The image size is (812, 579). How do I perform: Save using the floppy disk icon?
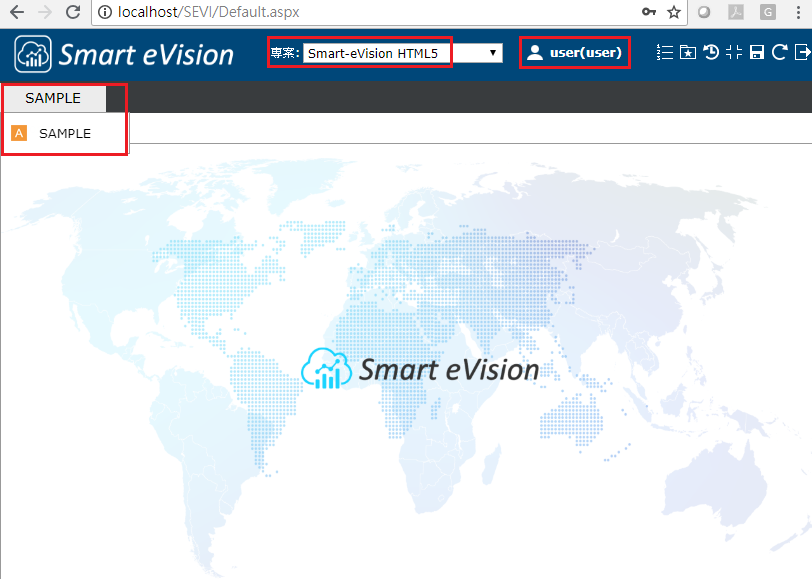pos(756,52)
